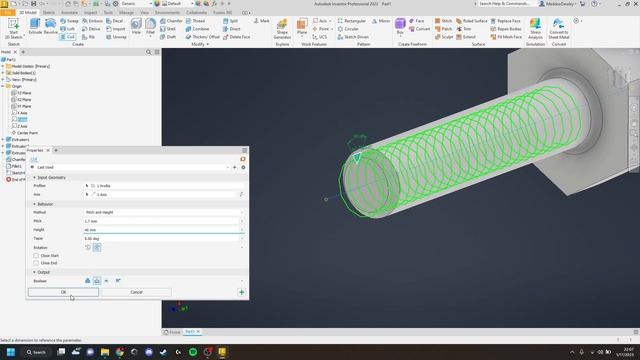Confirm the coil with OK
This screenshot has height=360, width=640.
click(63, 292)
